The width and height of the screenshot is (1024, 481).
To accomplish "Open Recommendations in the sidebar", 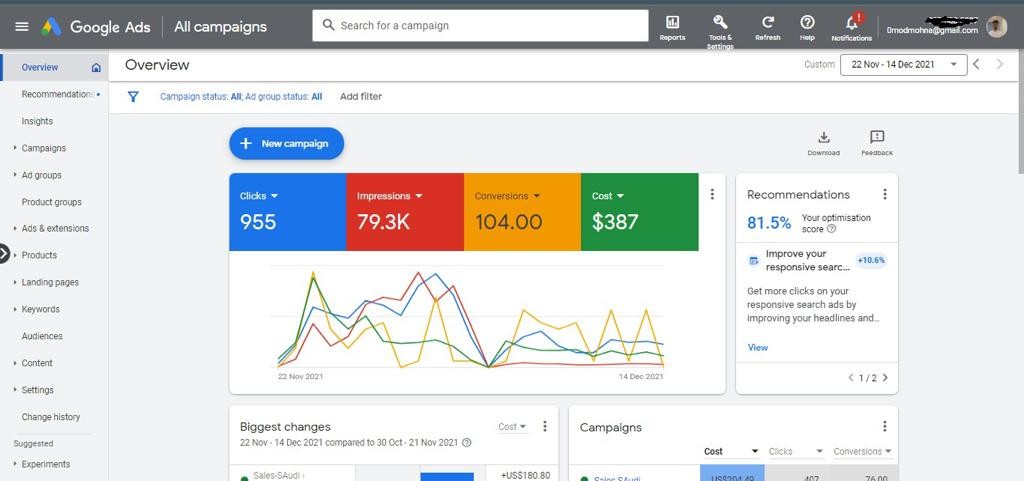I will pyautogui.click(x=57, y=94).
